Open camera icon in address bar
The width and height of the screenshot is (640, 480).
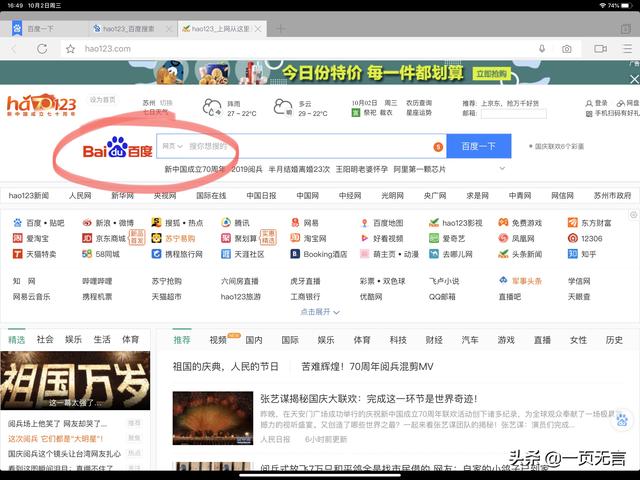pos(567,49)
